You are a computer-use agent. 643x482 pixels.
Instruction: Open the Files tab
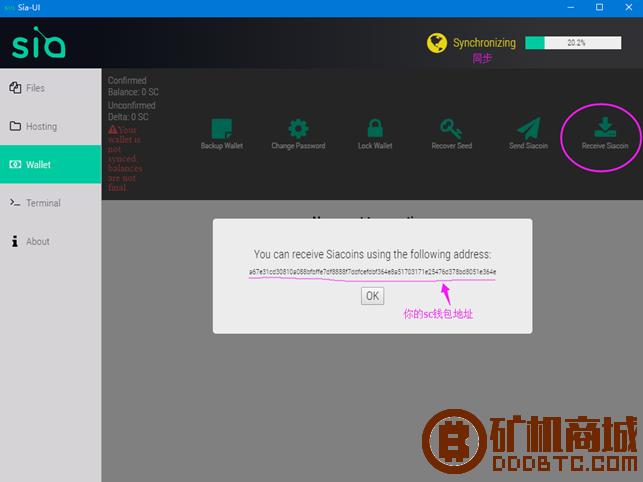coord(50,88)
